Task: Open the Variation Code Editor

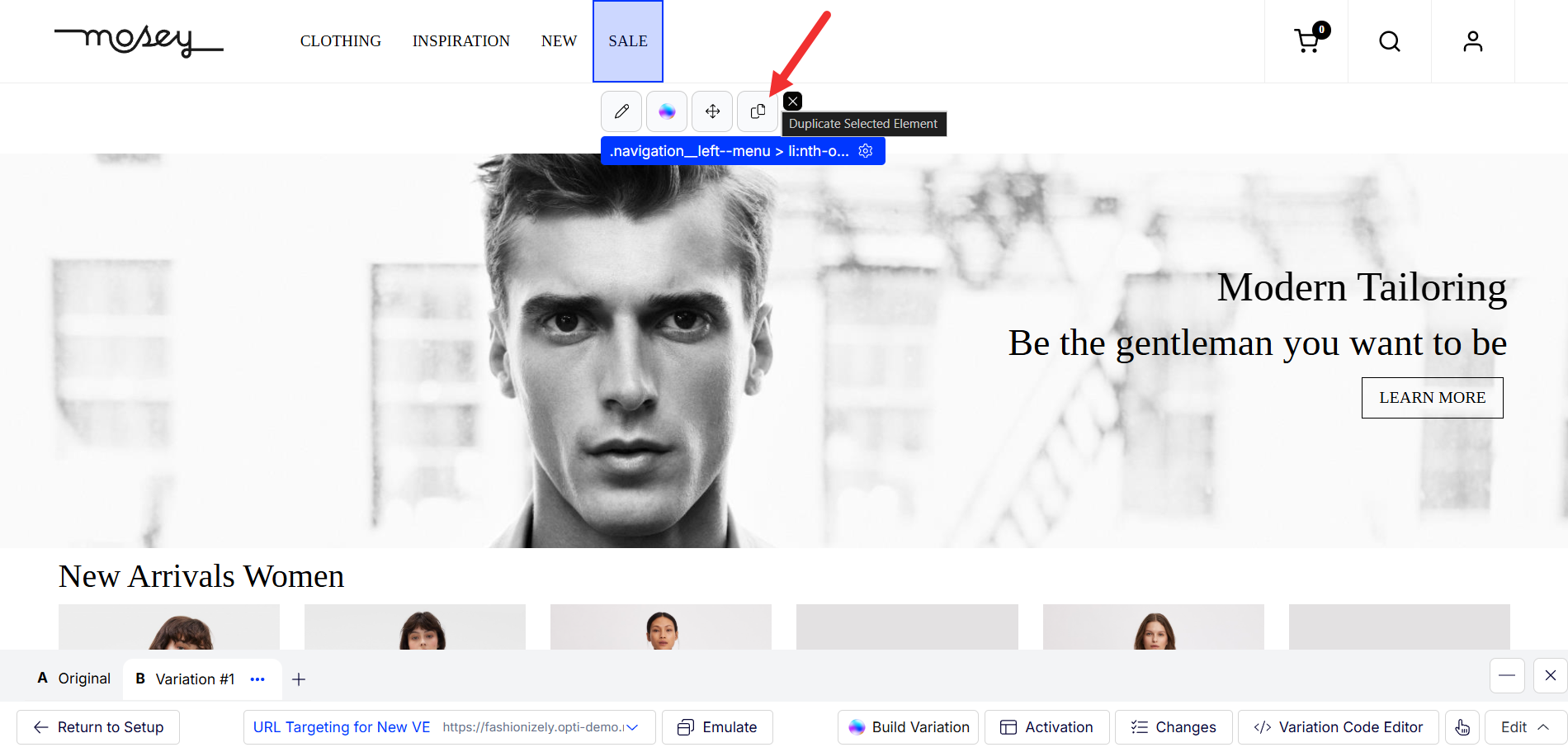Action: point(1338,727)
